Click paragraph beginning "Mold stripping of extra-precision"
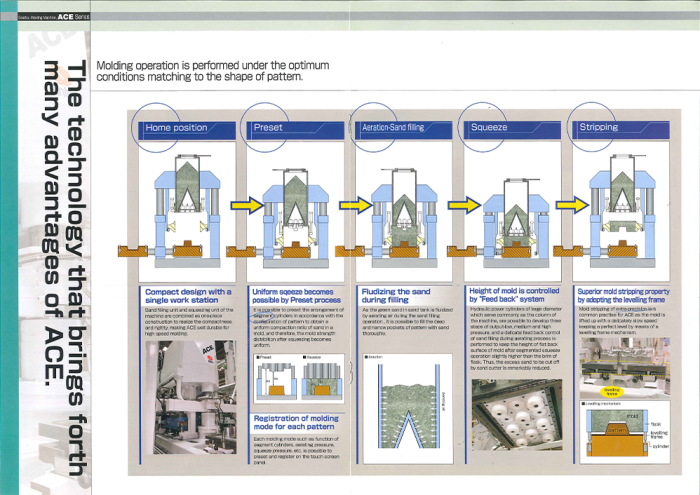 (x=622, y=320)
